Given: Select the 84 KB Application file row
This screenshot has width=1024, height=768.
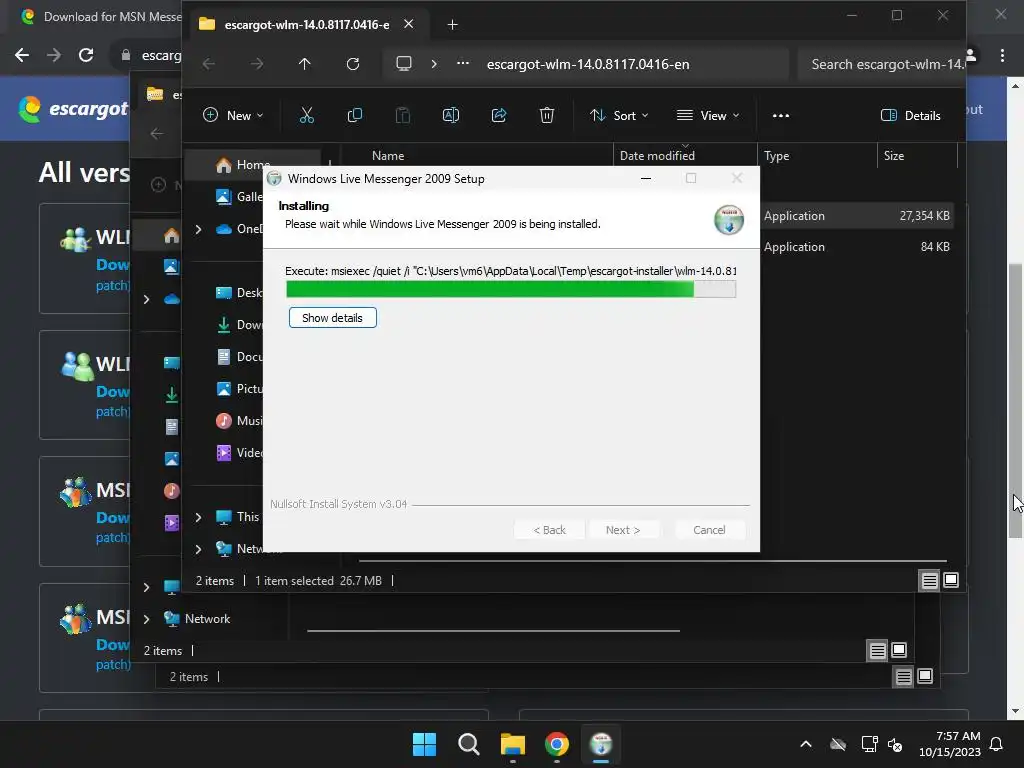Looking at the screenshot, I should point(857,247).
